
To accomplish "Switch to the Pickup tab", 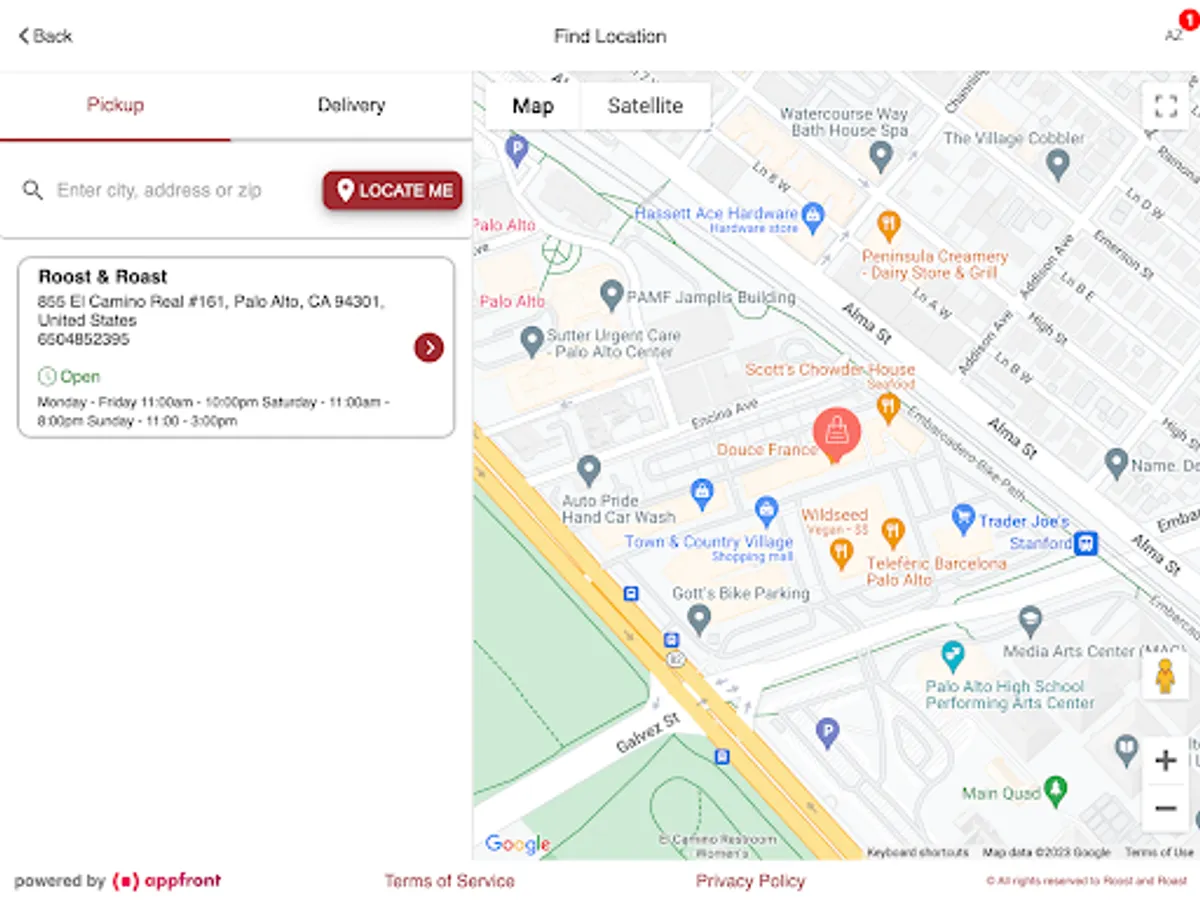I will (x=115, y=105).
